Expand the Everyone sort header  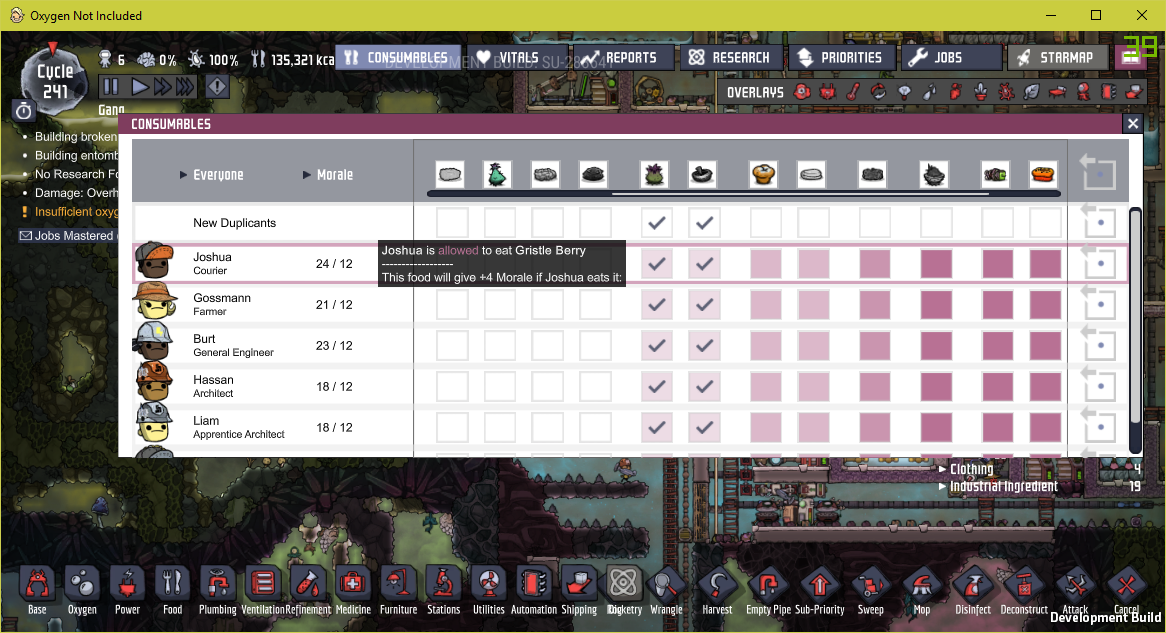[x=212, y=175]
